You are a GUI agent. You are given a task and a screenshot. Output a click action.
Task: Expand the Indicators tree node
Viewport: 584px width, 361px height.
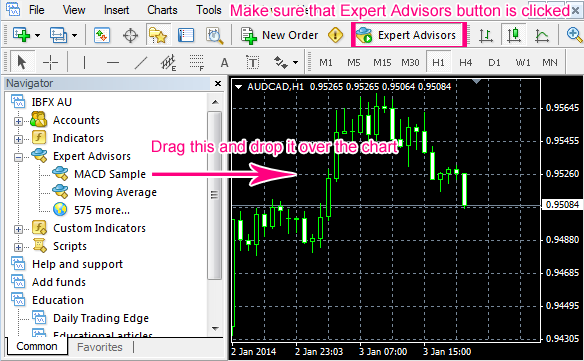coord(18,139)
